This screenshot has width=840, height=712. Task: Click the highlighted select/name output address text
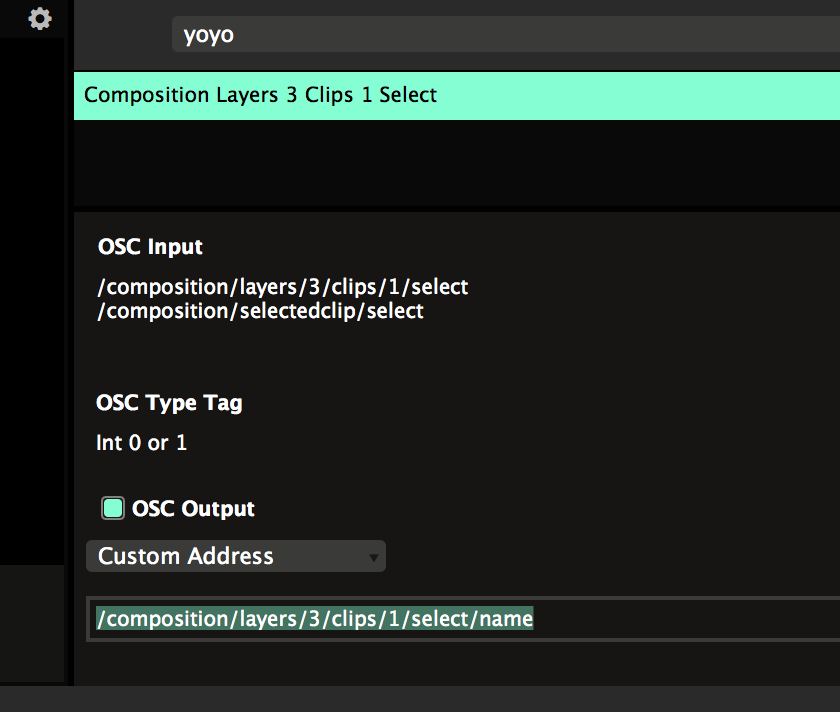[315, 619]
